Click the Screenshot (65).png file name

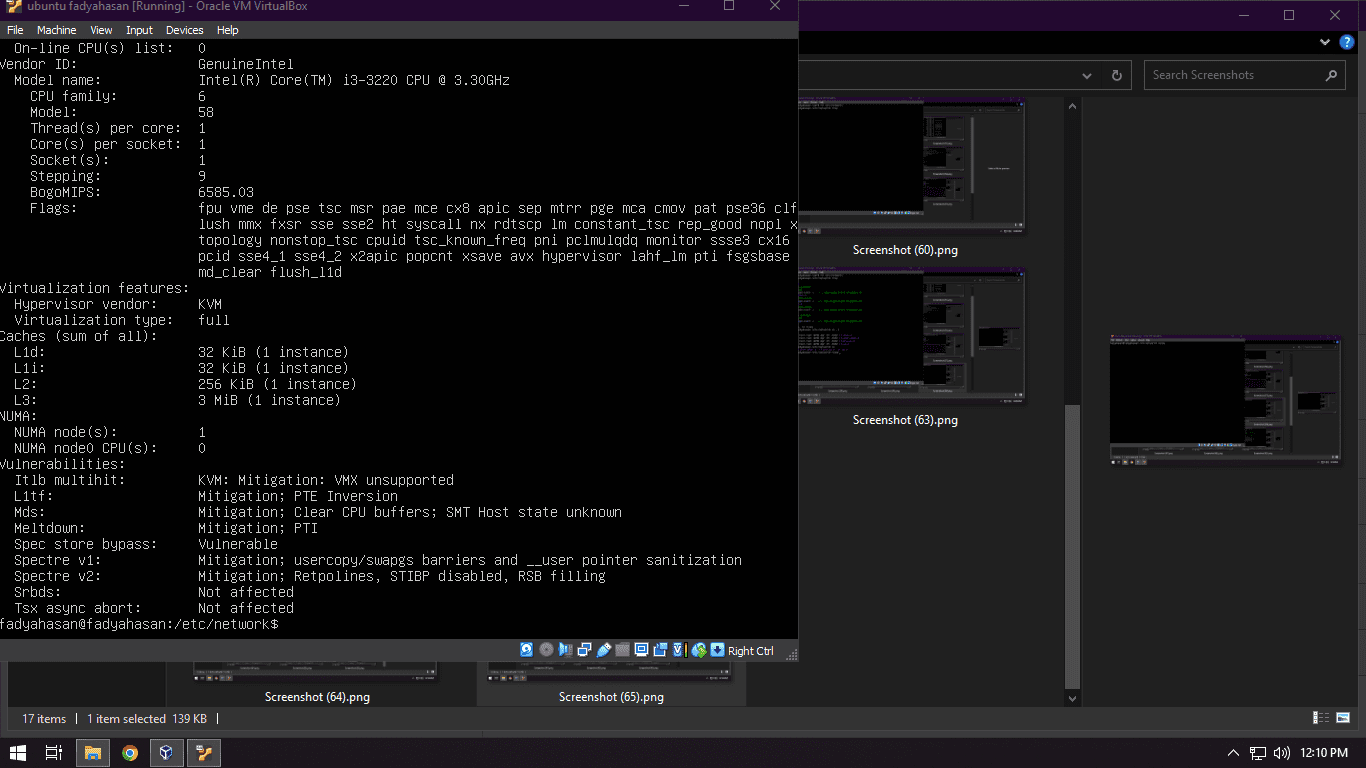pyautogui.click(x=611, y=697)
